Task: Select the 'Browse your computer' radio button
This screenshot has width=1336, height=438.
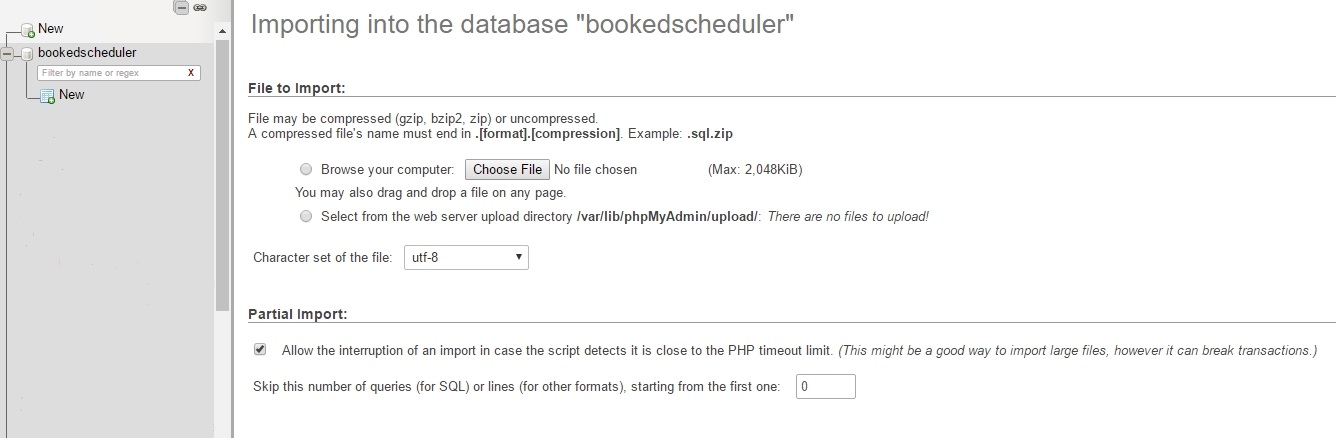Action: [x=306, y=170]
